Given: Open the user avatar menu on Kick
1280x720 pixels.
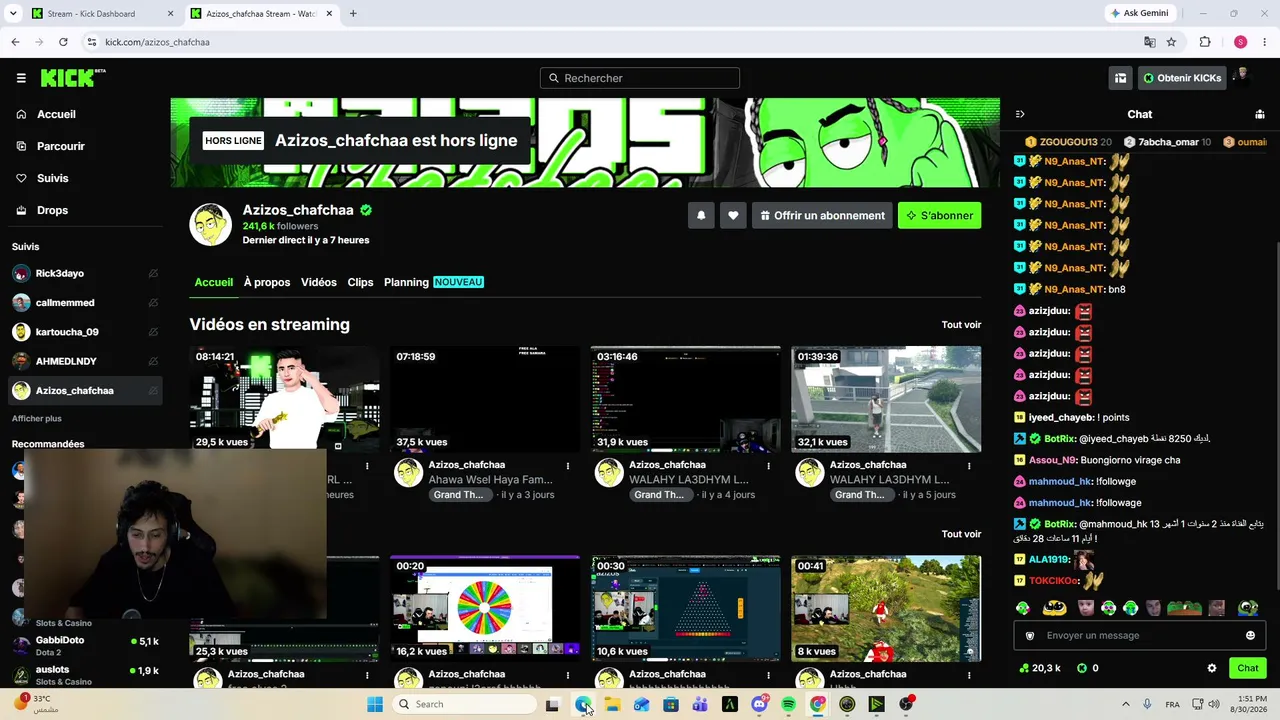Looking at the screenshot, I should (1242, 77).
